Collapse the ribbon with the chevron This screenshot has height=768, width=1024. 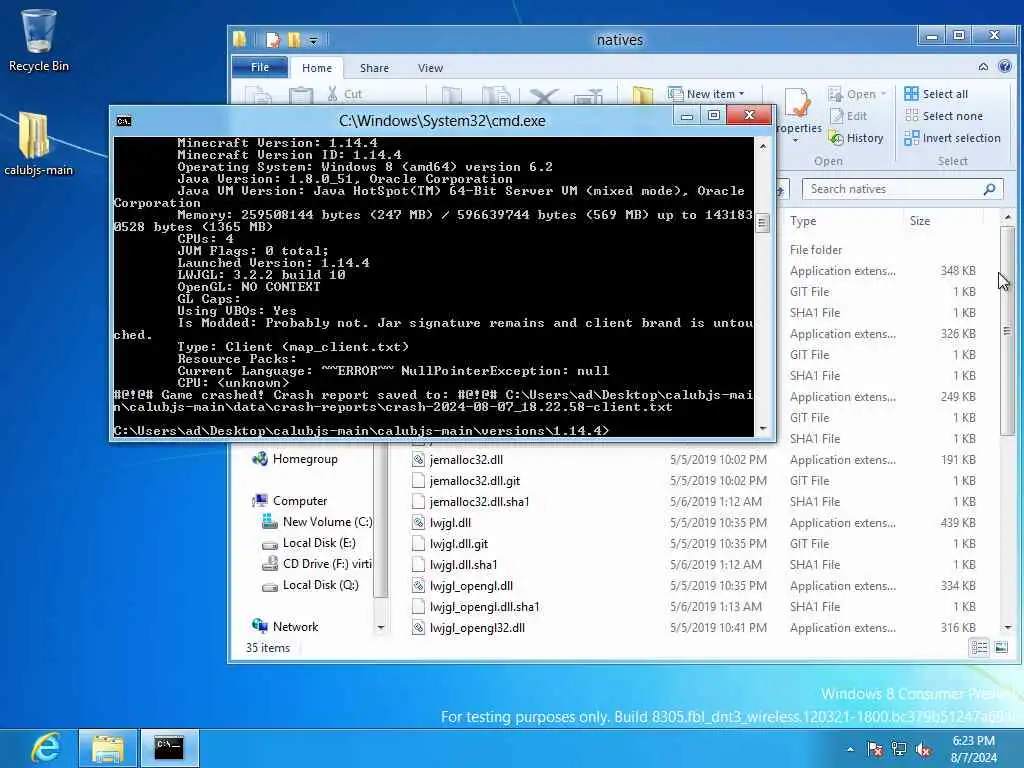pos(983,67)
